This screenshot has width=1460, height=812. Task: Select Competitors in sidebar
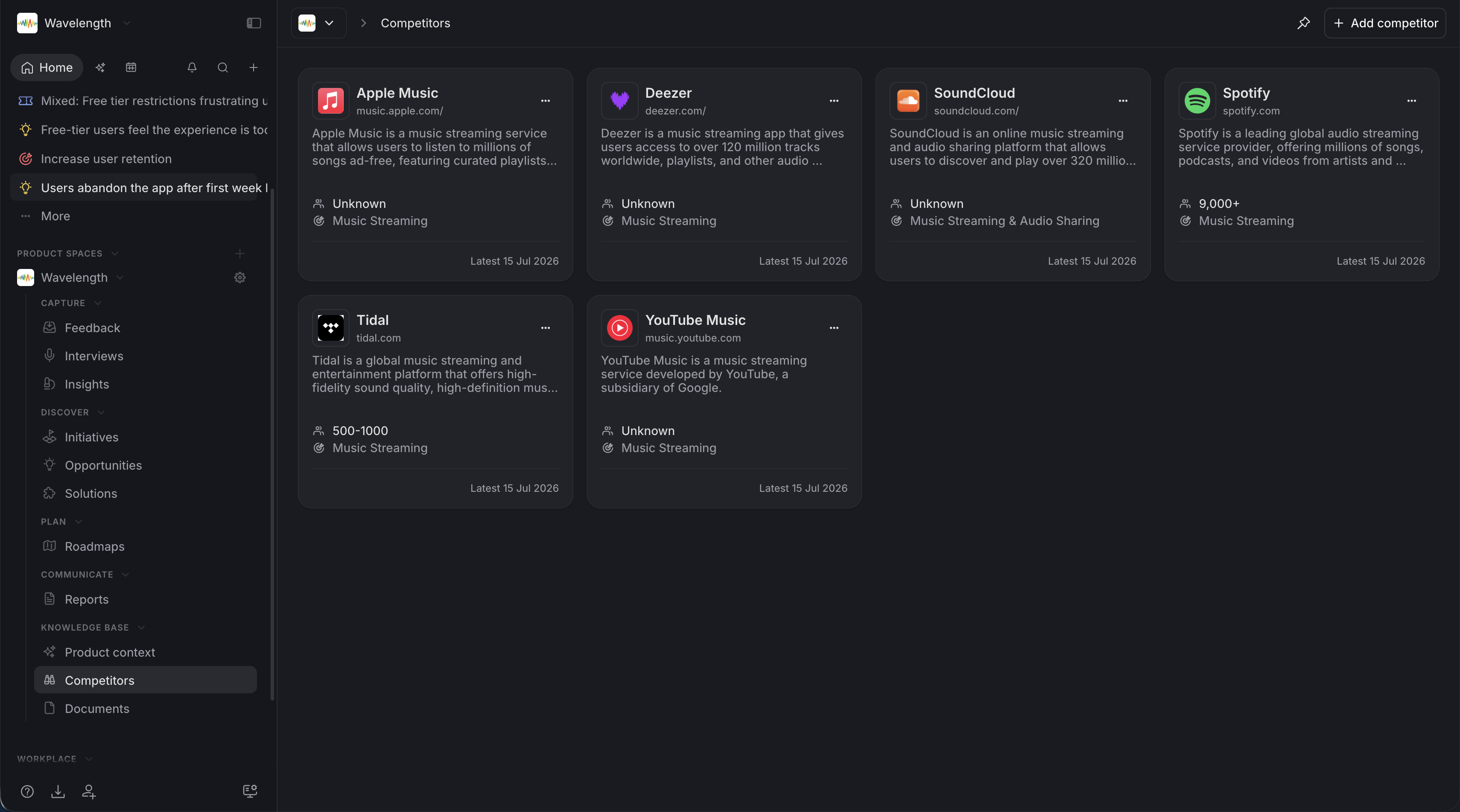click(145, 681)
